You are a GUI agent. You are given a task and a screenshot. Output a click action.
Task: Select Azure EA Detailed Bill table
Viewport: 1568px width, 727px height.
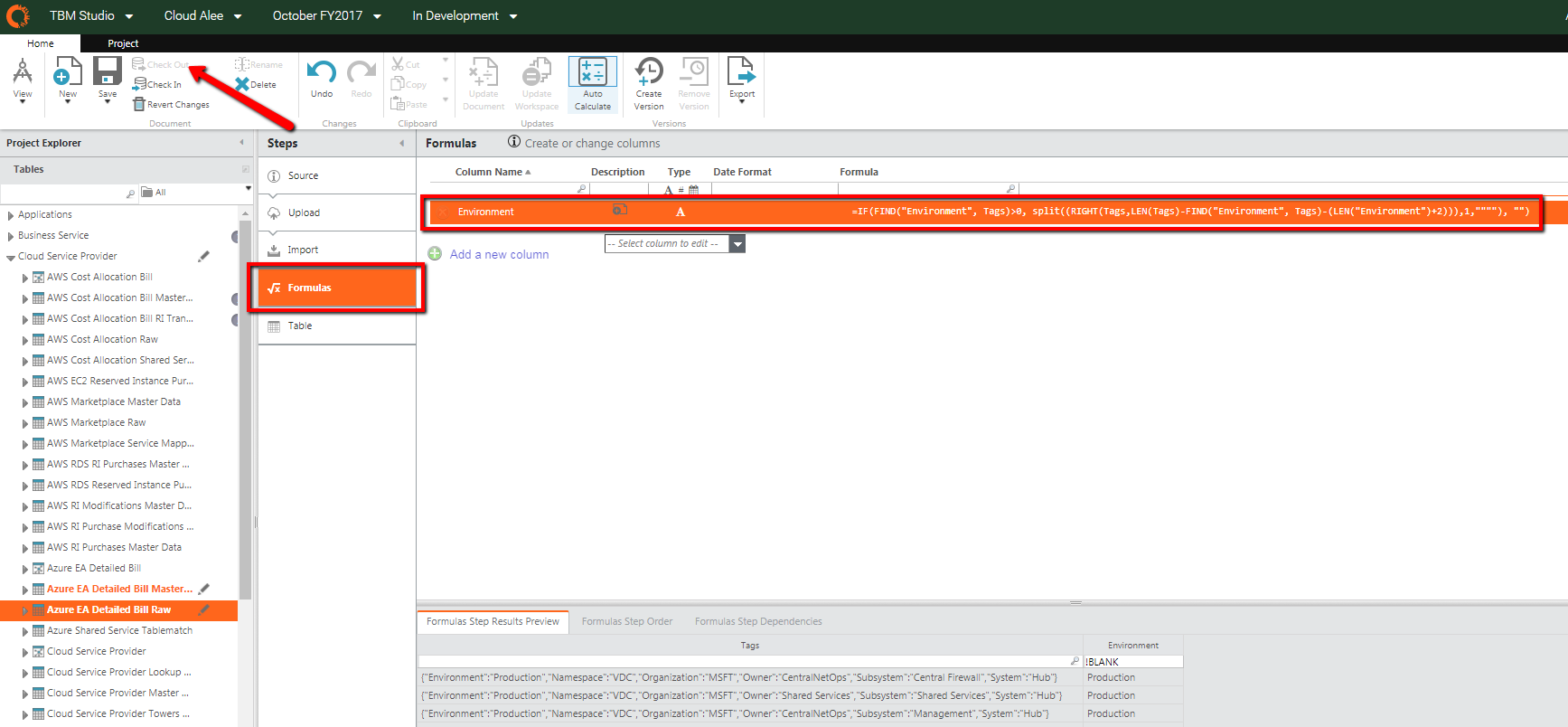pyautogui.click(x=94, y=568)
